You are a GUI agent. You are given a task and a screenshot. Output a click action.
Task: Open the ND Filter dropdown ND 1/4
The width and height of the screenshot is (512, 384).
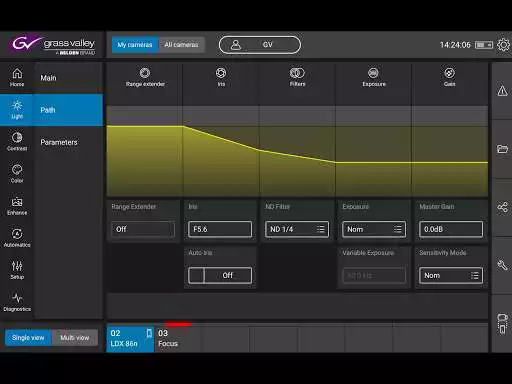pos(297,229)
